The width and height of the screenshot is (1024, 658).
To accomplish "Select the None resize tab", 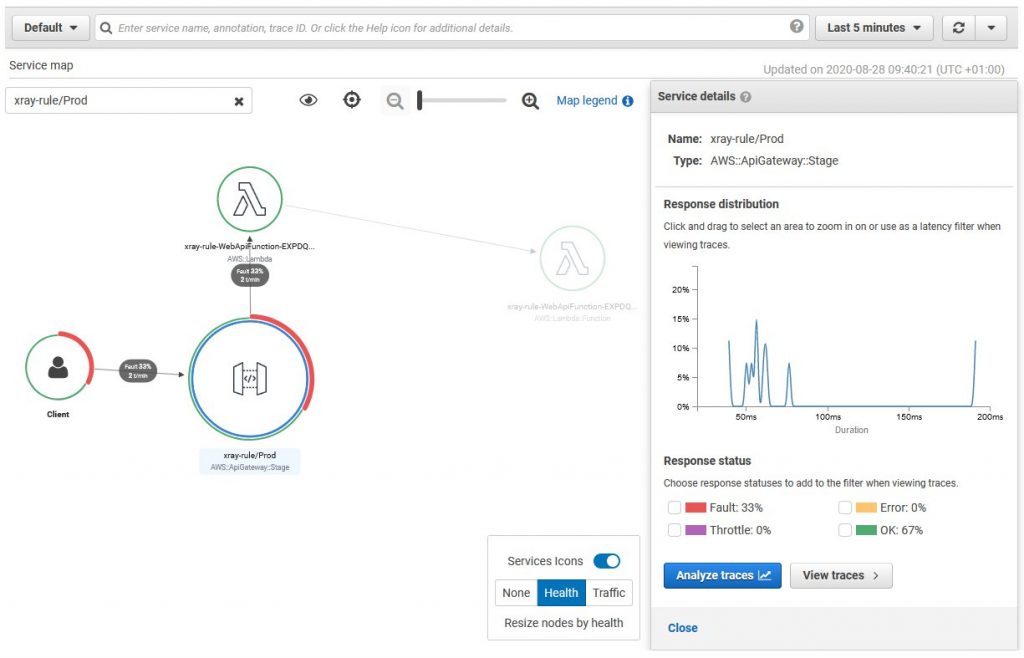I will click(516, 593).
